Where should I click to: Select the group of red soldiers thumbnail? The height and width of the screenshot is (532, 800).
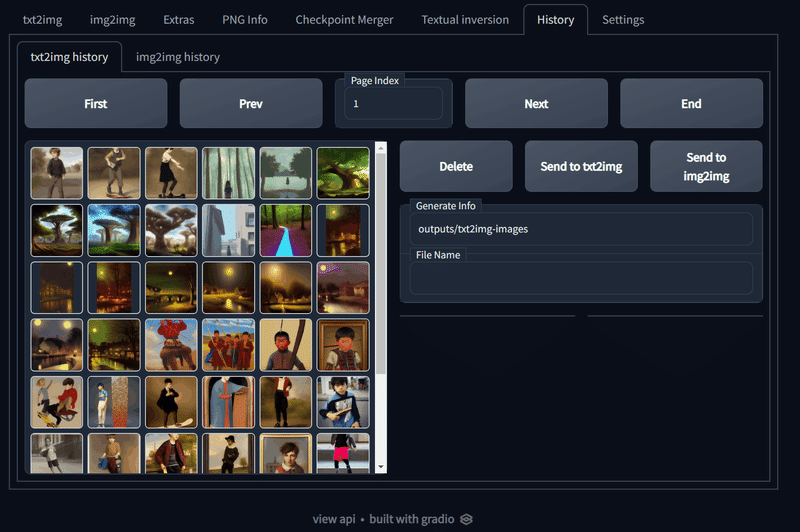pyautogui.click(x=229, y=345)
